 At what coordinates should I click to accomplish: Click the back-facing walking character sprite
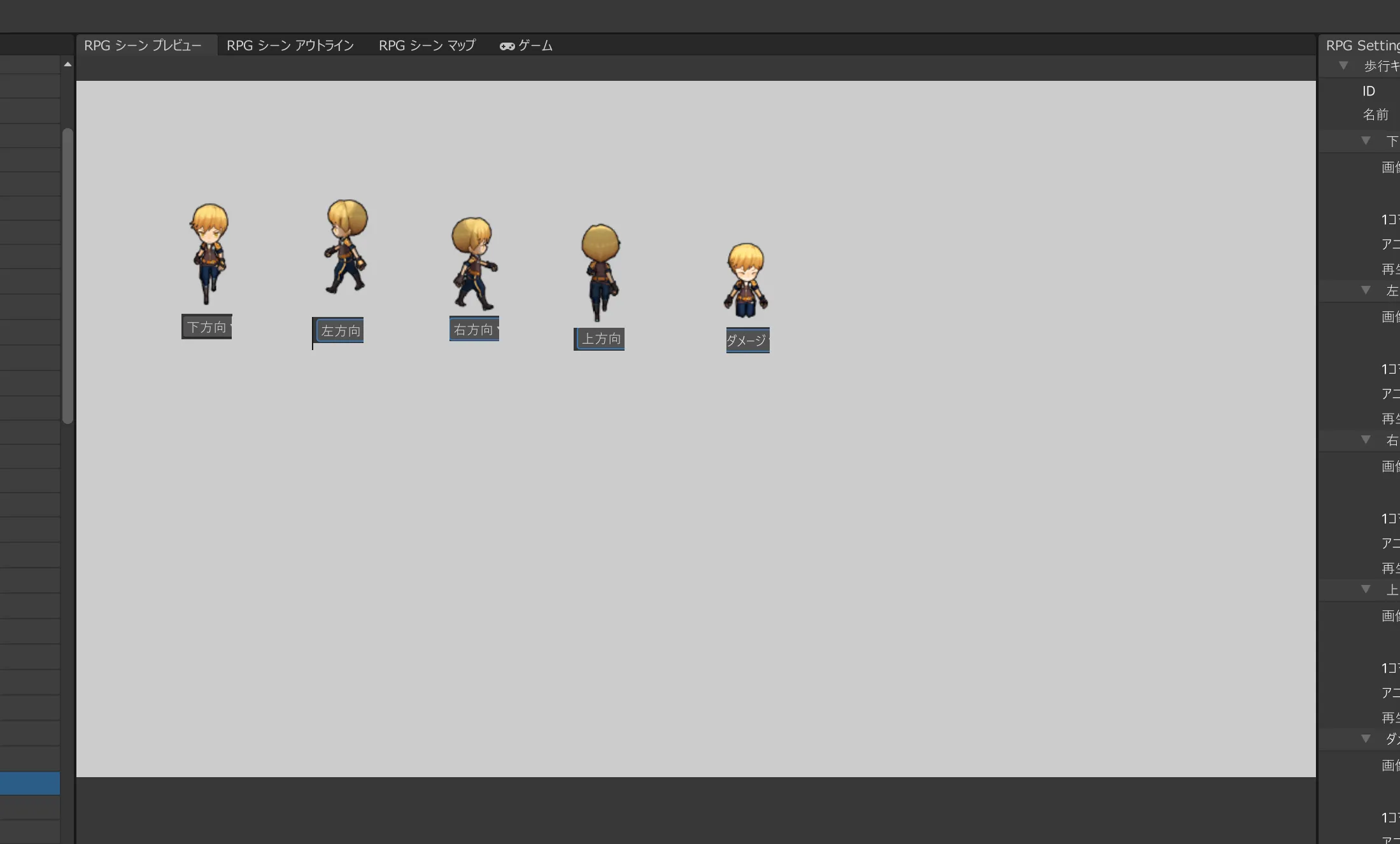click(599, 272)
